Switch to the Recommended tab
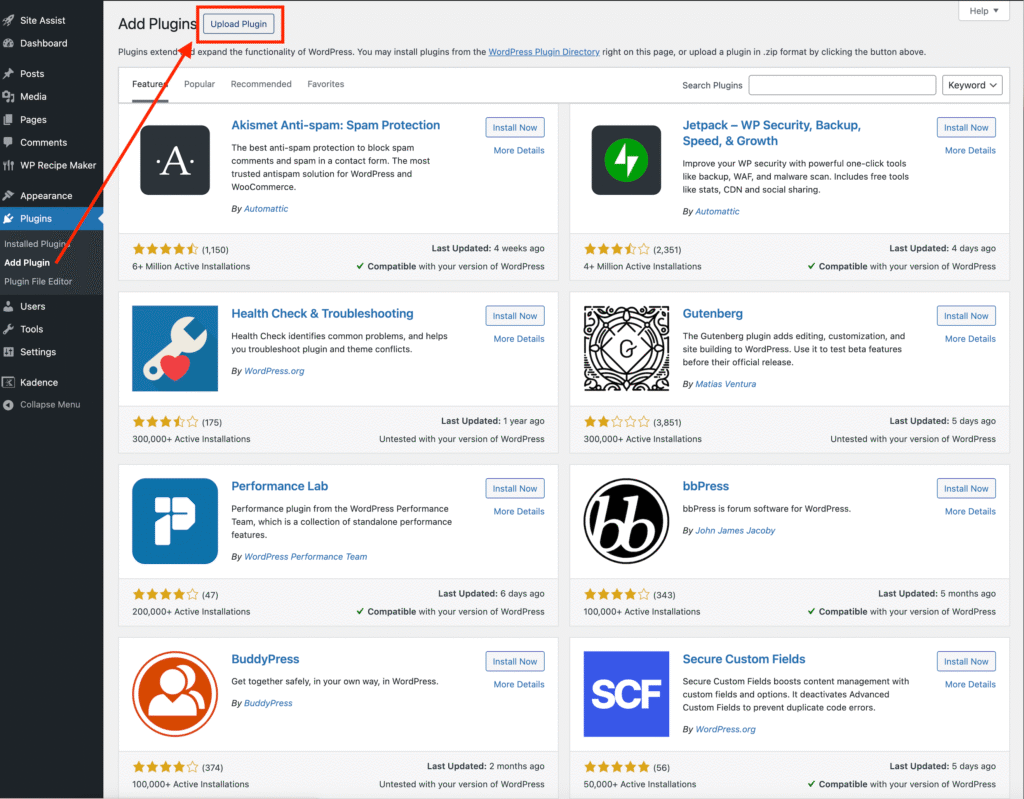 [x=261, y=85]
